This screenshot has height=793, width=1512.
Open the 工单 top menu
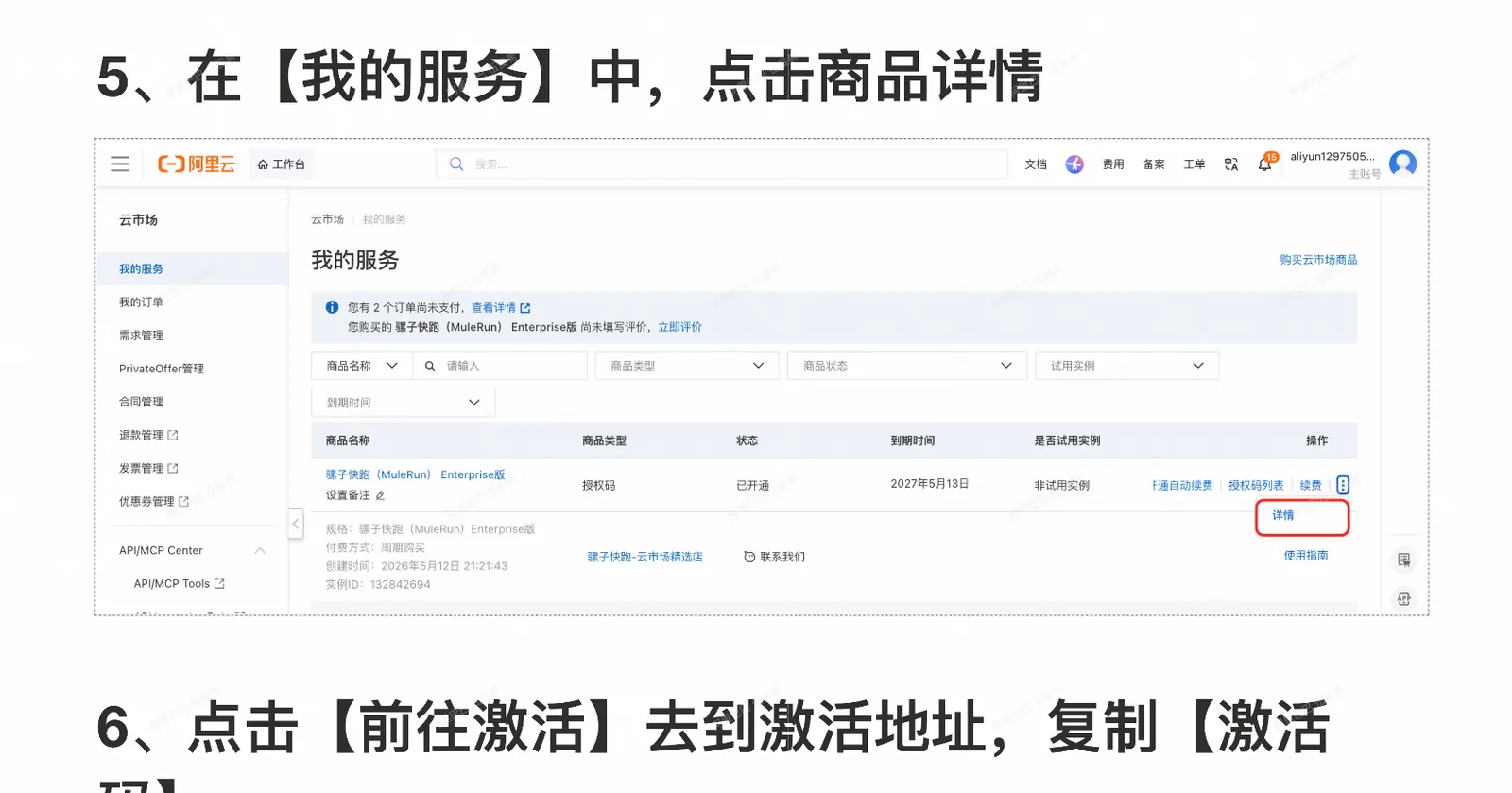click(1194, 164)
